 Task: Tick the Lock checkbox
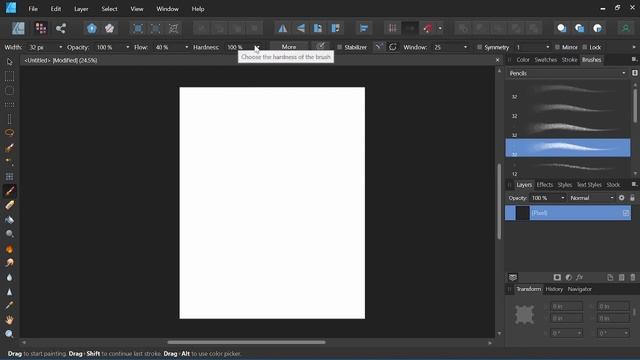click(584, 47)
